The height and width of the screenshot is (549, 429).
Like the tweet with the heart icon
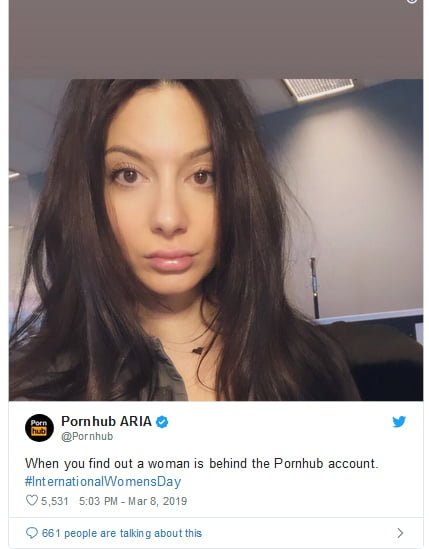click(x=32, y=500)
